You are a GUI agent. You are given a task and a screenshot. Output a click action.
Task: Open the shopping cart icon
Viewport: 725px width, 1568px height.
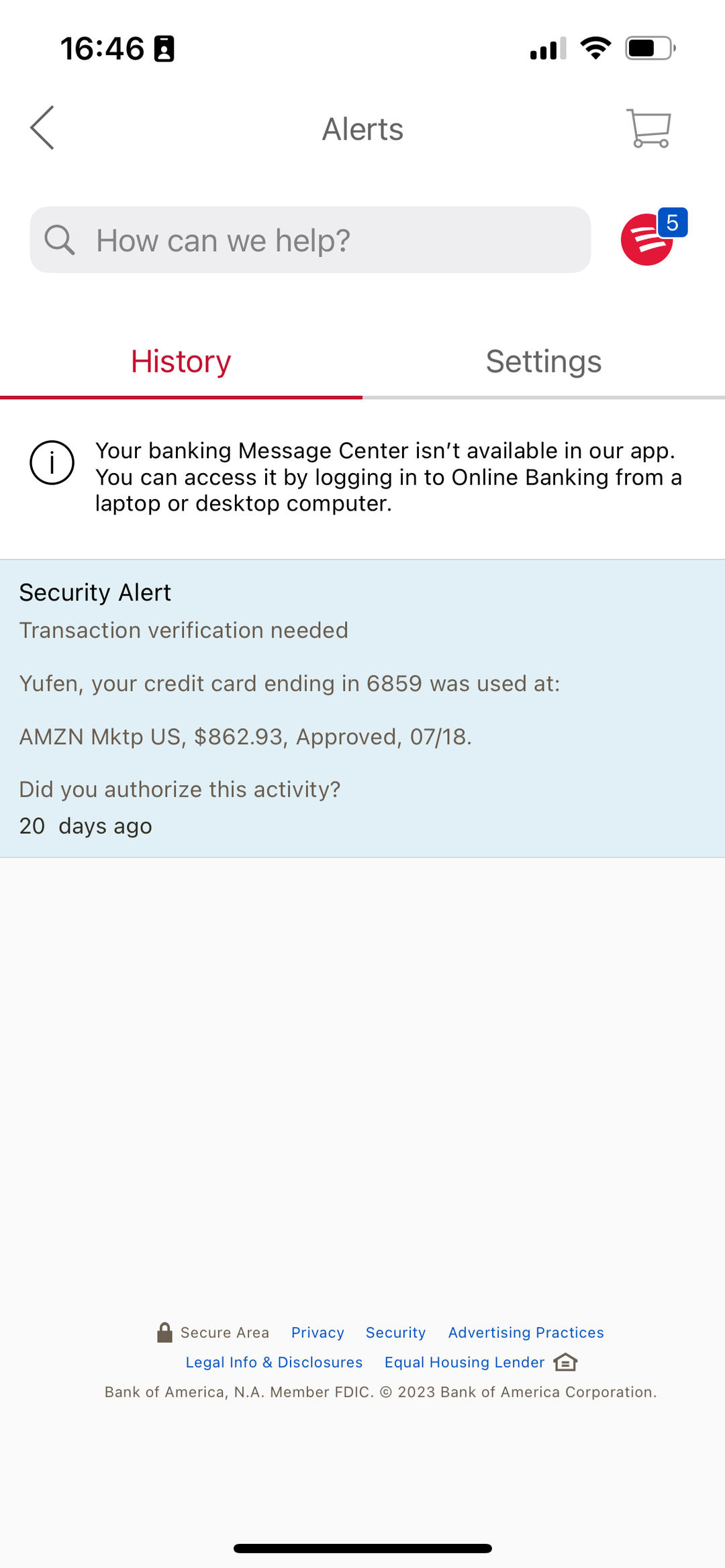[x=648, y=127]
